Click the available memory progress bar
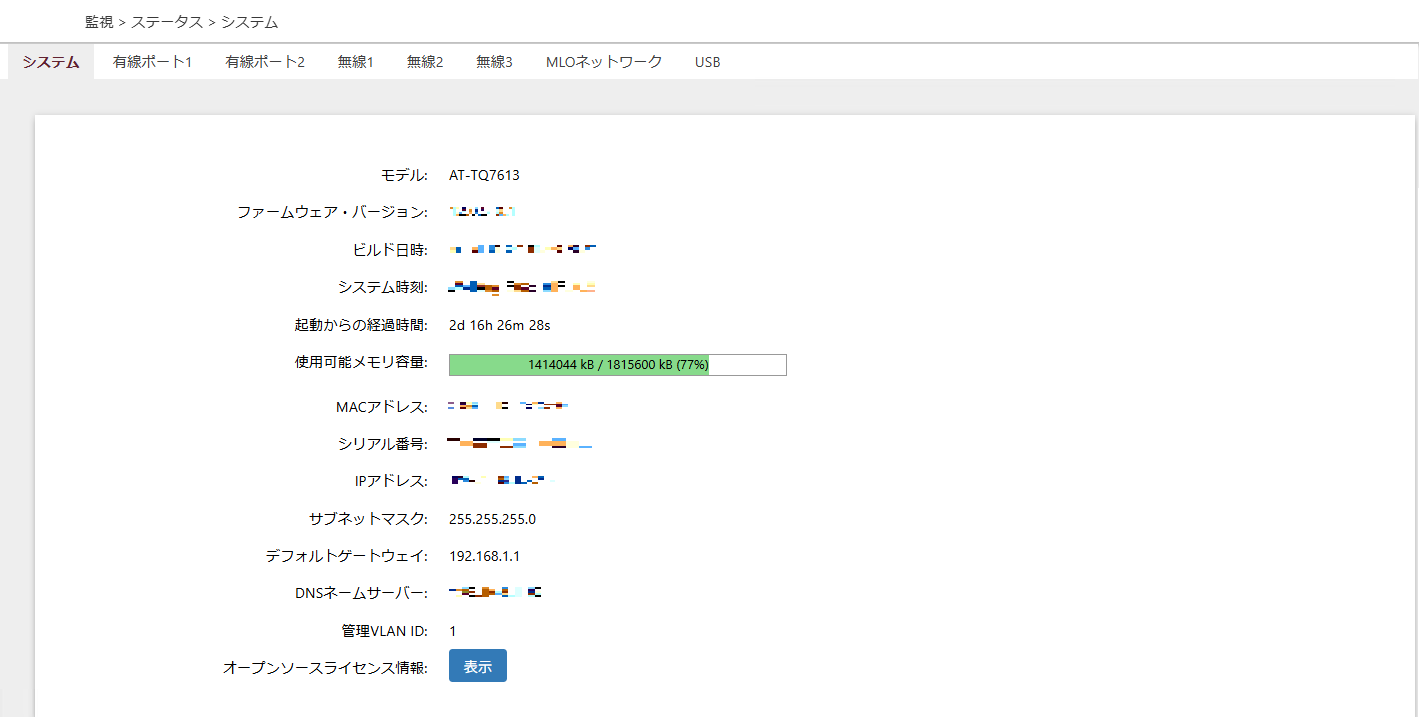 pos(617,365)
